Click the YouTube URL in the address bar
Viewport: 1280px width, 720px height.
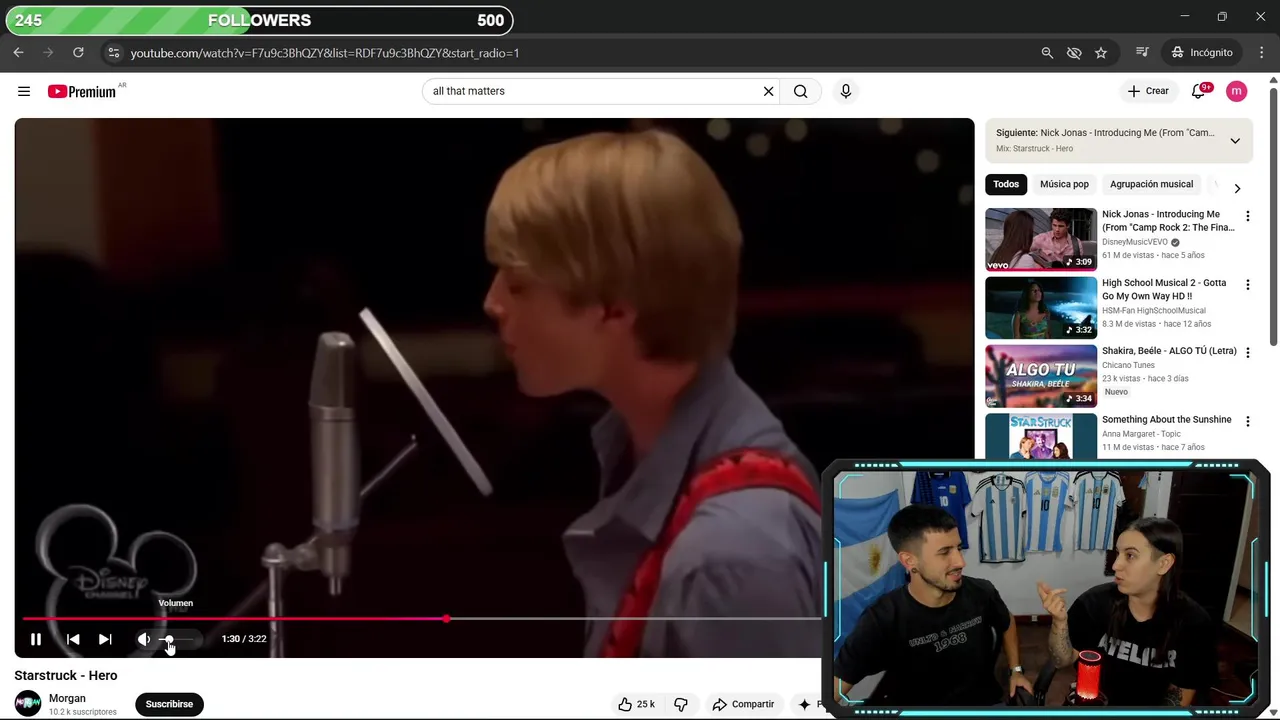325,53
